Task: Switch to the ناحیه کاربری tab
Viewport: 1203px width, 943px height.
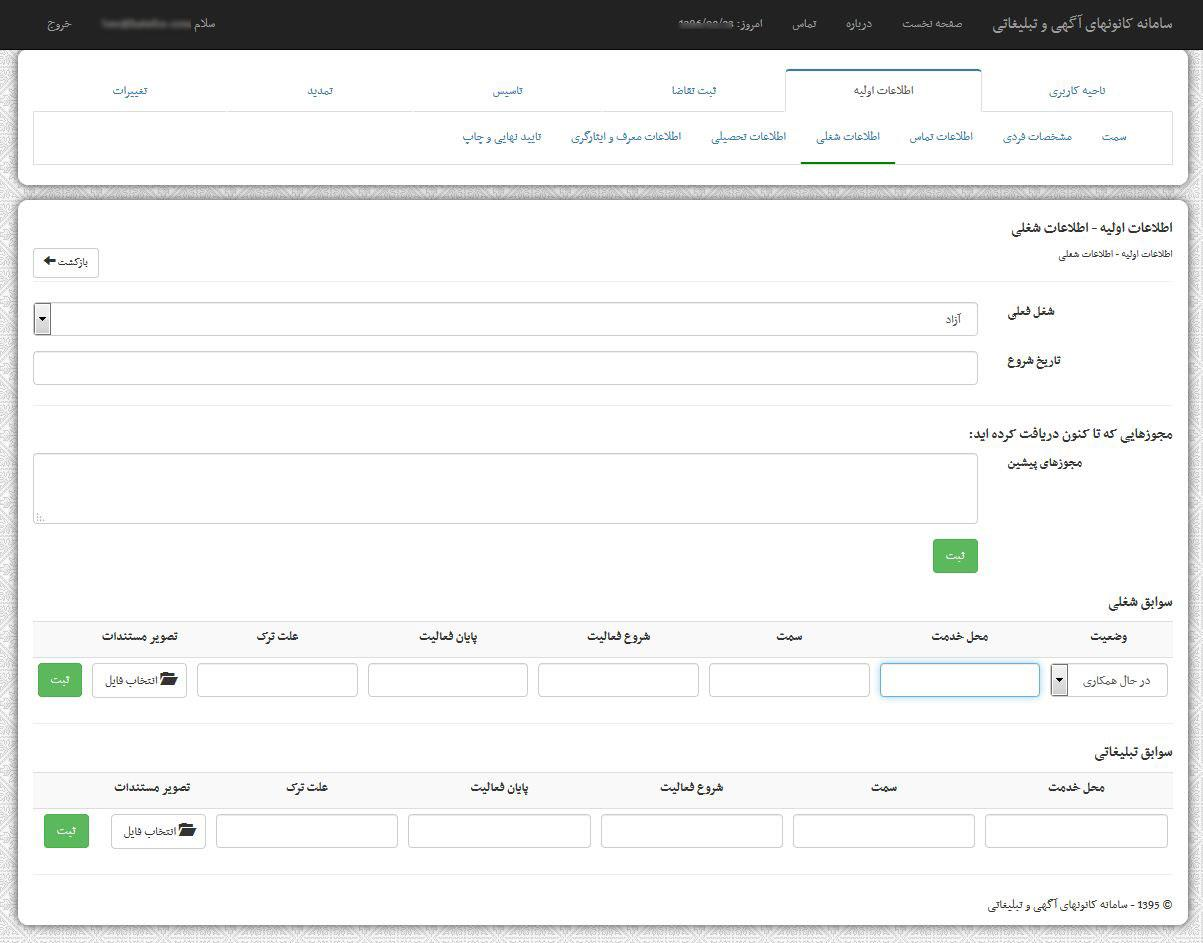Action: click(1077, 90)
